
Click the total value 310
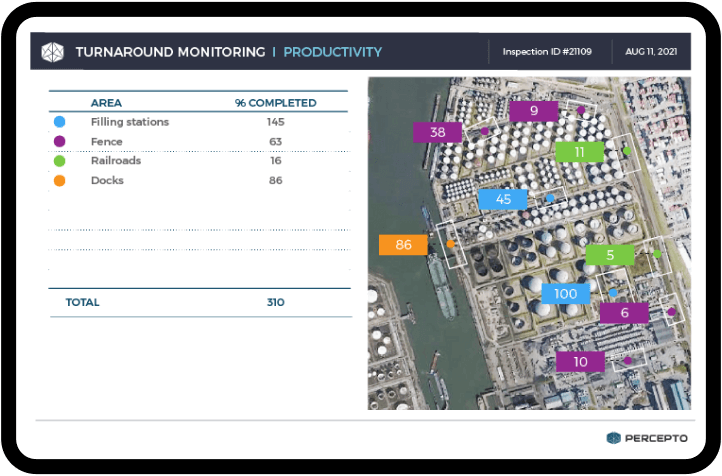point(275,302)
